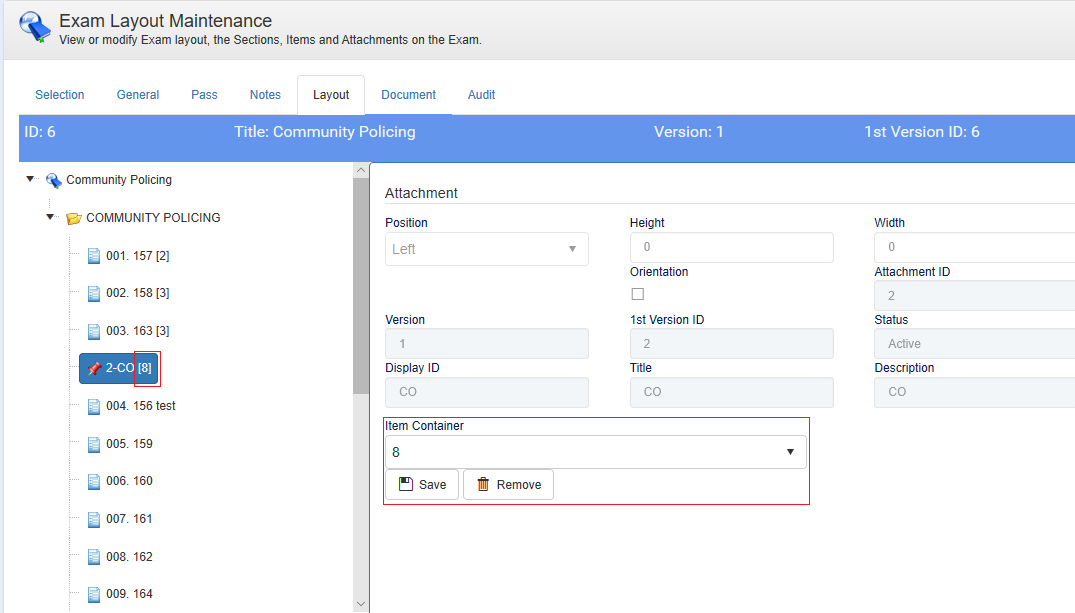Image resolution: width=1075 pixels, height=613 pixels.
Task: Click the floppy disk icon on Save
Action: [406, 485]
